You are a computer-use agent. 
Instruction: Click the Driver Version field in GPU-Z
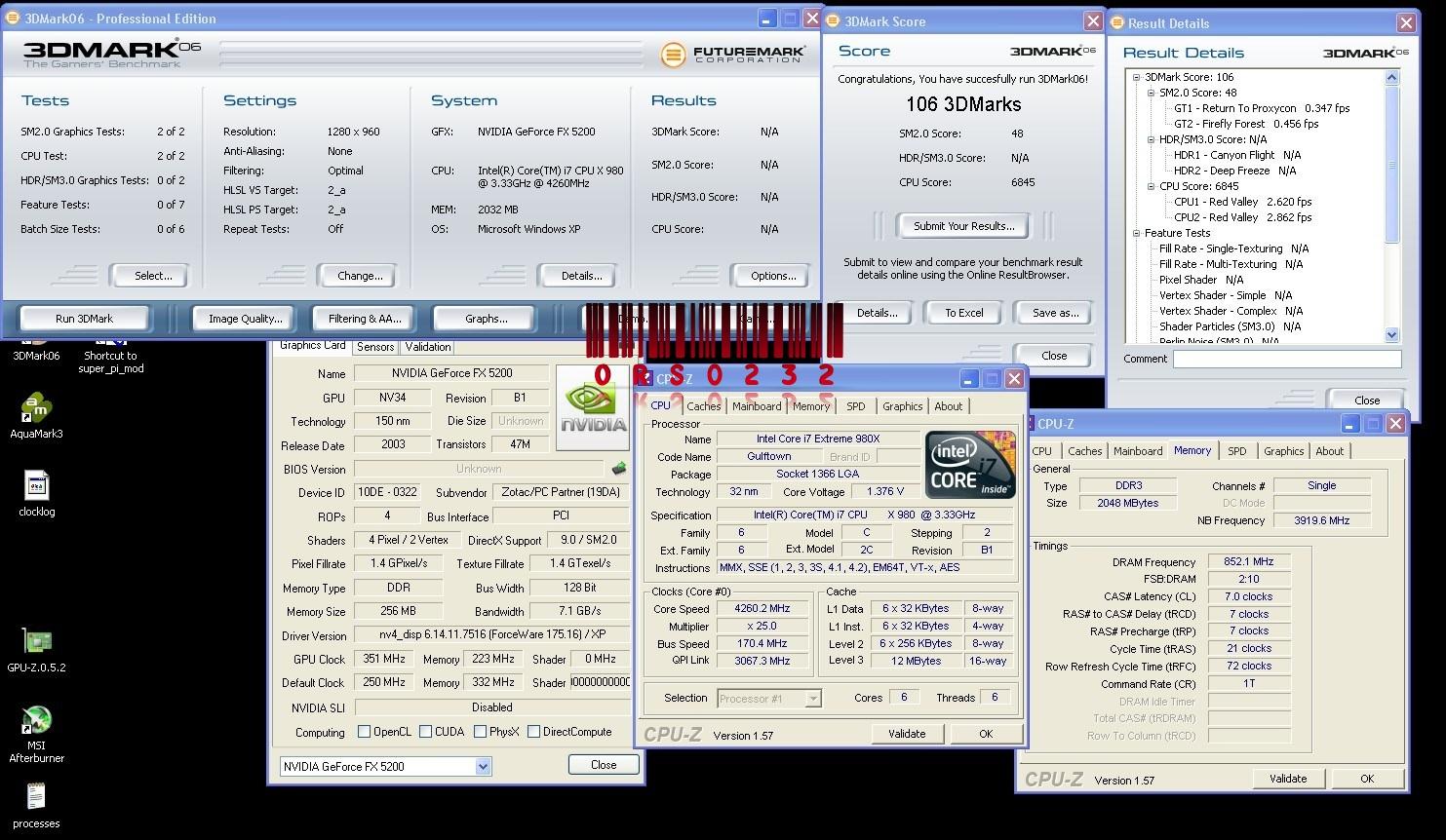(x=492, y=635)
